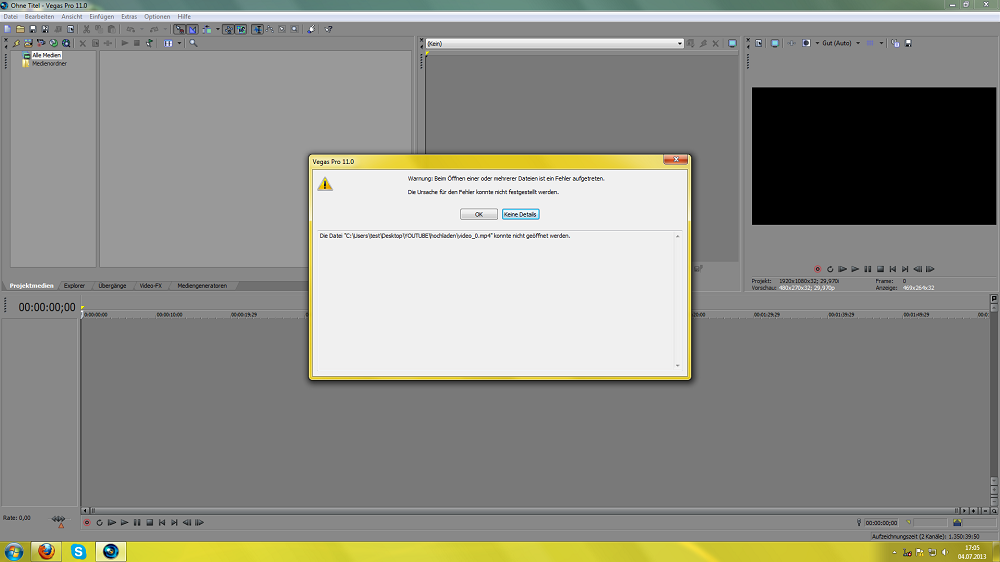Open the Optionen menu
The image size is (1000, 562).
157,17
